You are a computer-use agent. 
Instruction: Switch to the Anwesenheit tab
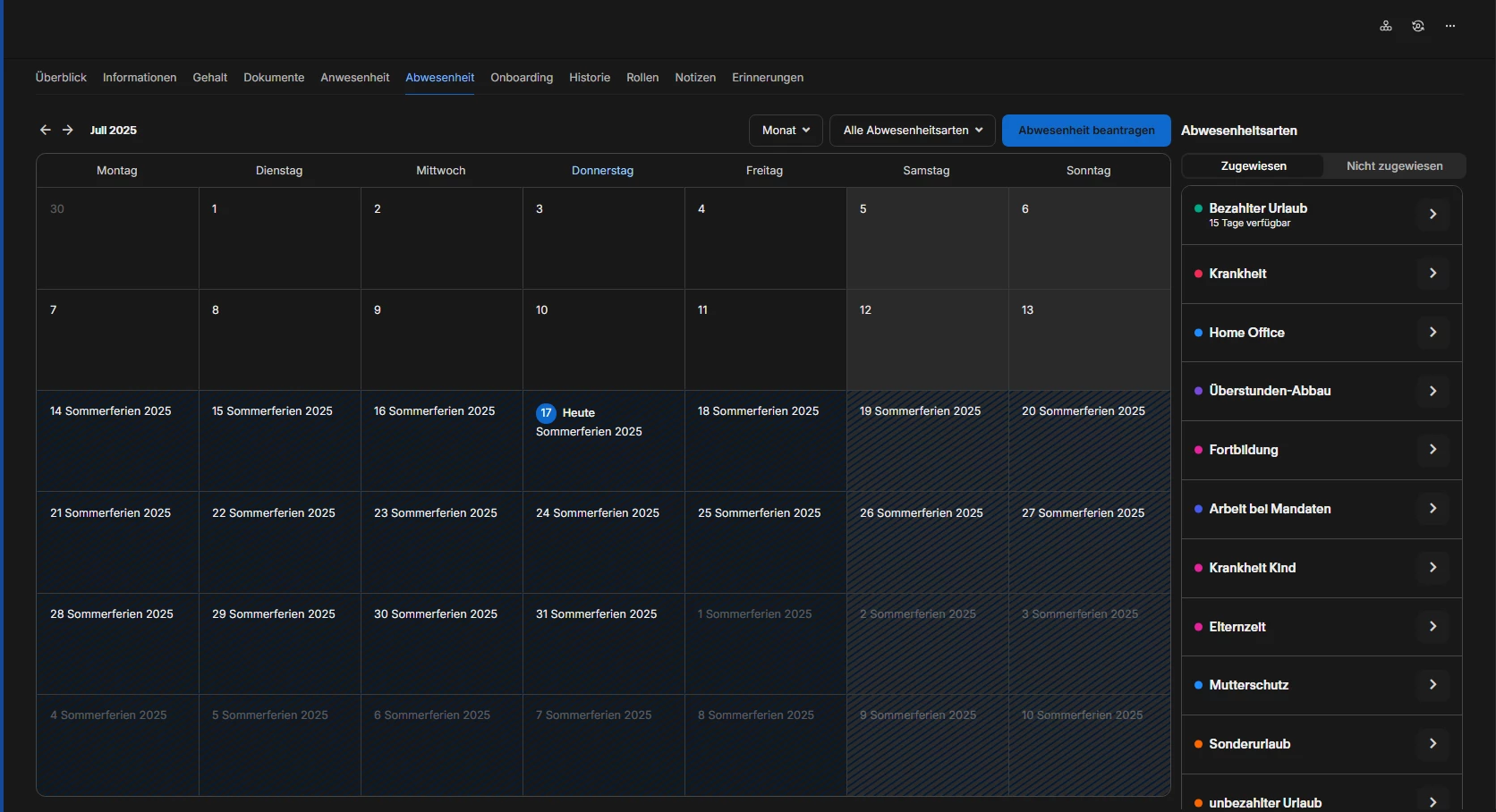coord(354,78)
